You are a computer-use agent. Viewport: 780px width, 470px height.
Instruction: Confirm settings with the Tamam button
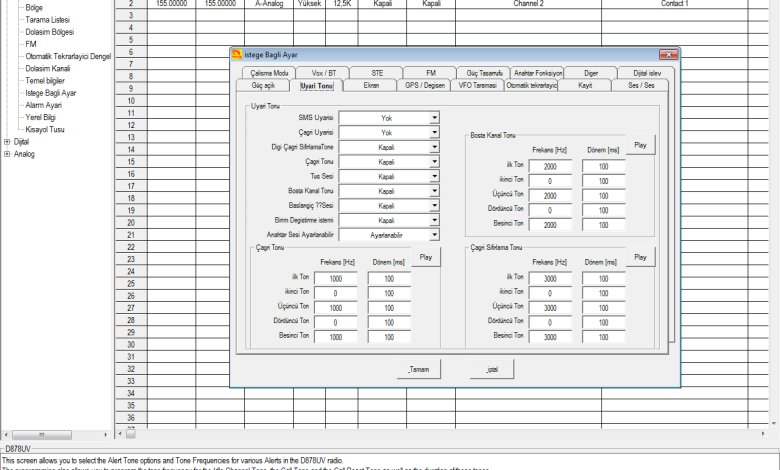coord(418,370)
